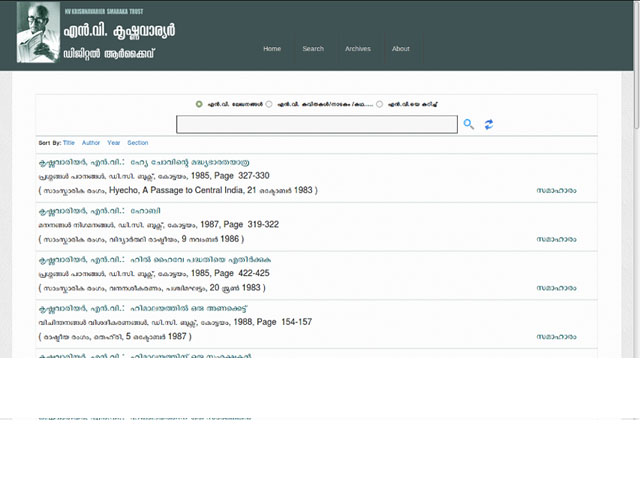Click the blue refresh arrows icon
Viewport: 640px width, 480px height.
point(489,124)
